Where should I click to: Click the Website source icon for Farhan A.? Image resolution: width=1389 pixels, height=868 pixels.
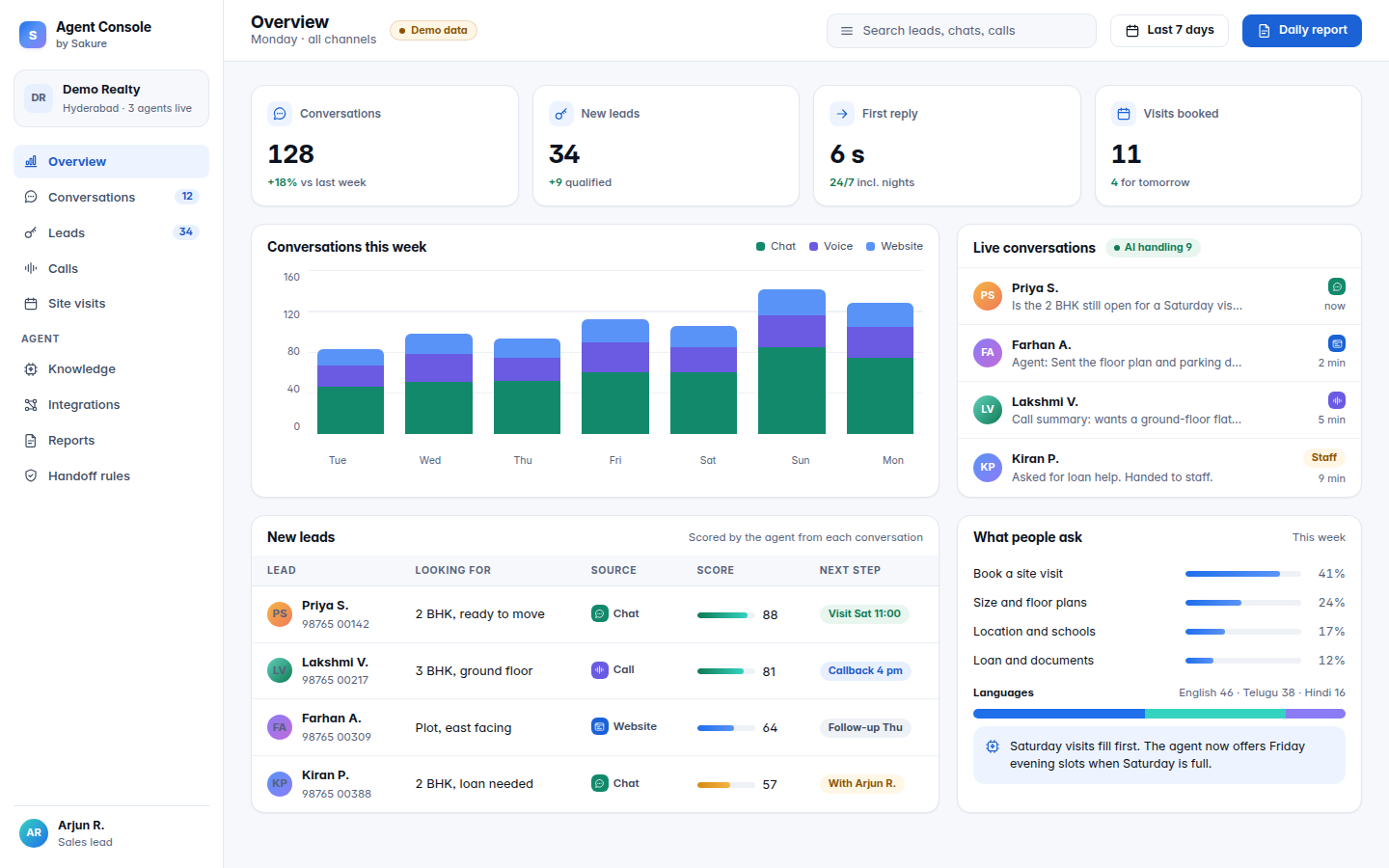click(600, 726)
